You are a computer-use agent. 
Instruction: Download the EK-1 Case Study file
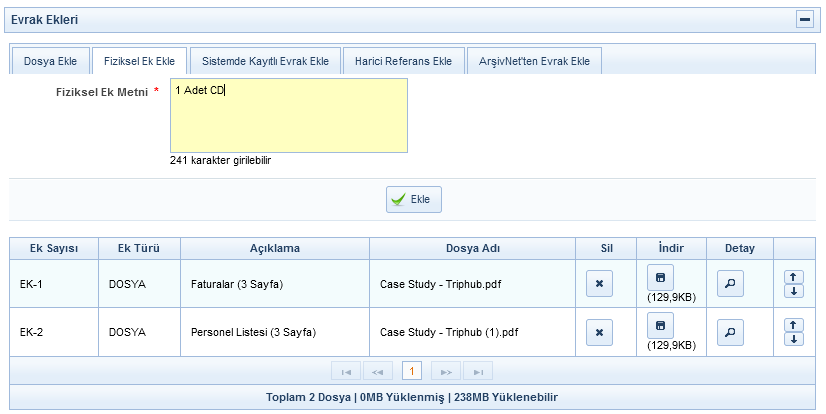(660, 277)
